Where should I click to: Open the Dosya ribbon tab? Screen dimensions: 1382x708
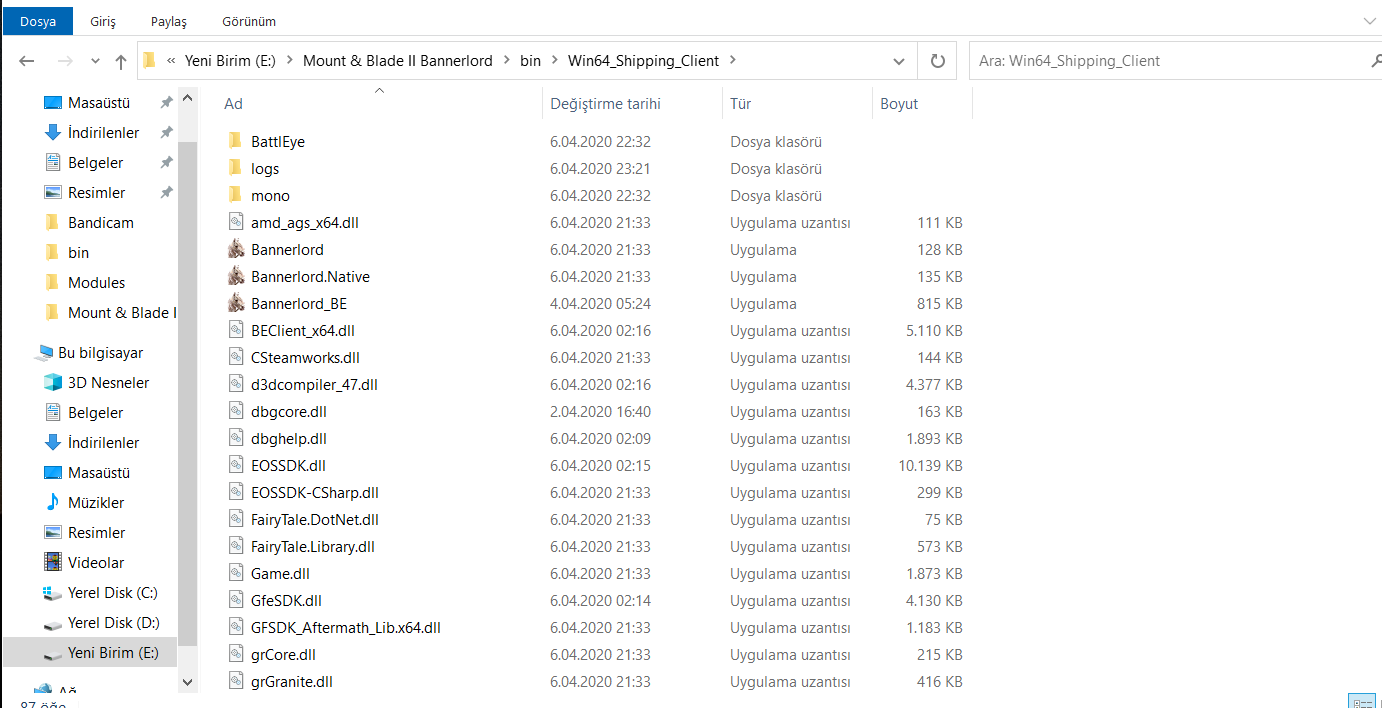(38, 21)
